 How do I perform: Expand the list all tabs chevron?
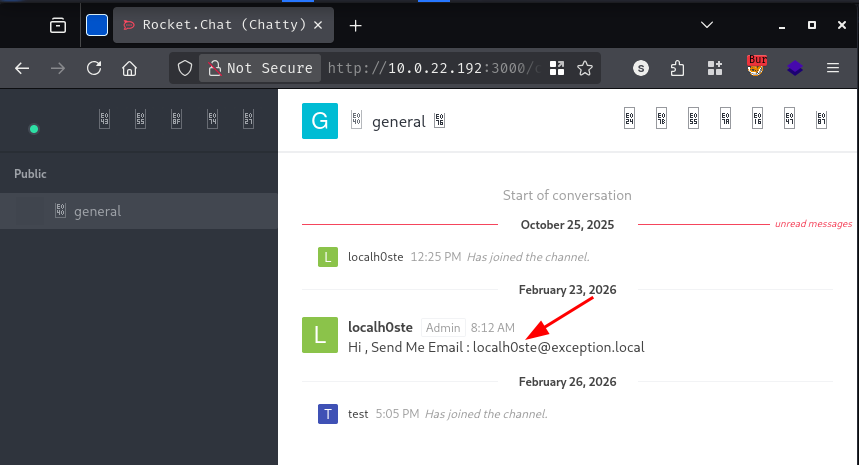click(x=707, y=25)
